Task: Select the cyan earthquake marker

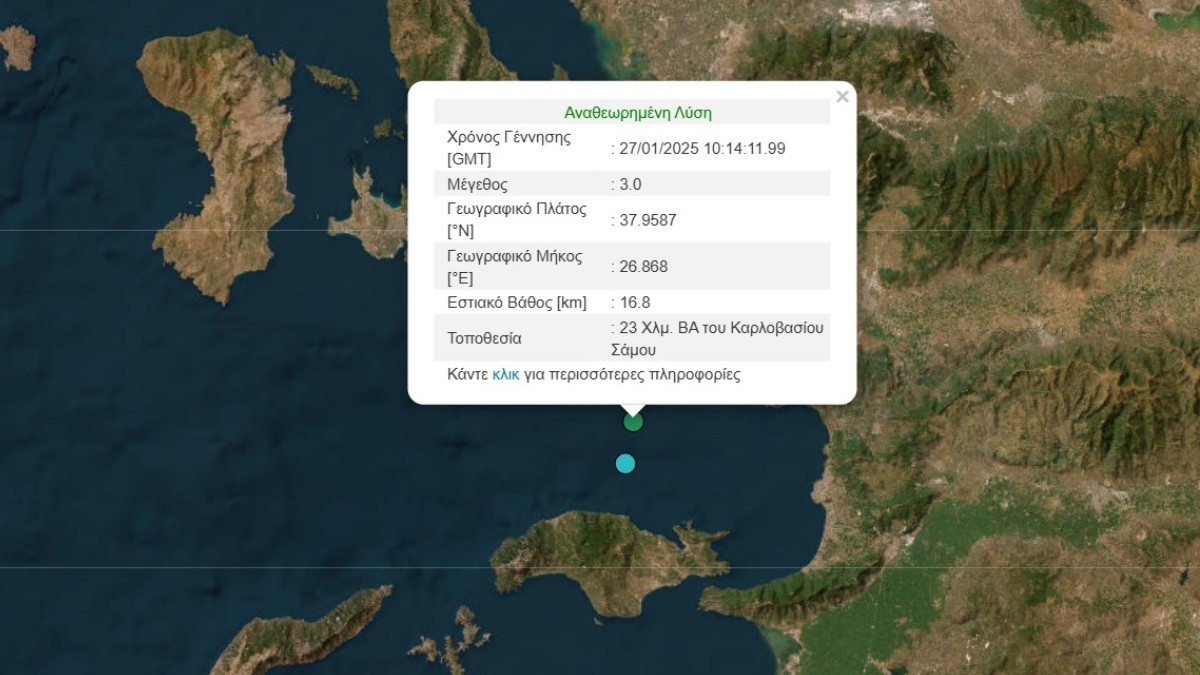Action: [x=625, y=463]
